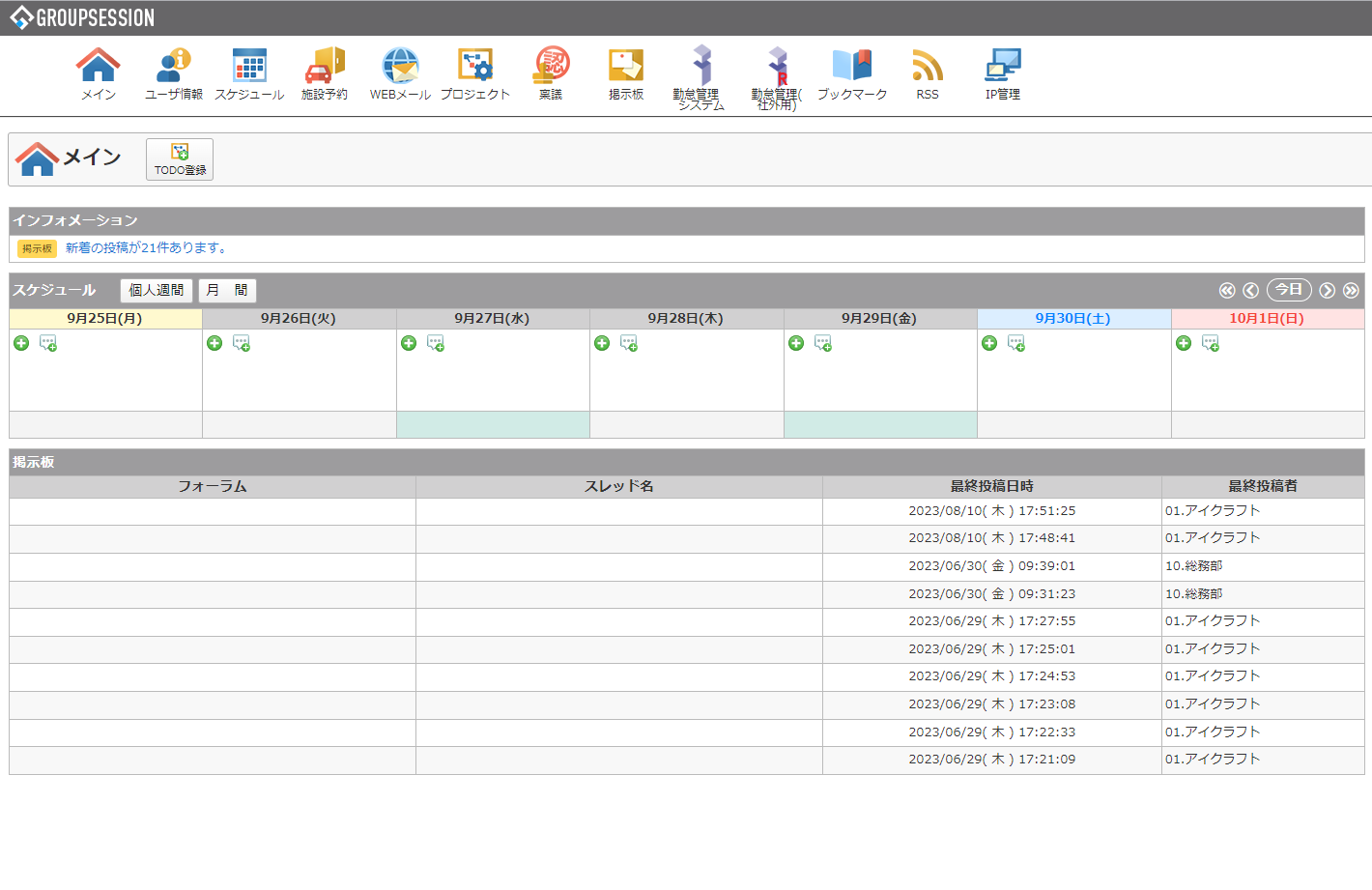Select row dated 2023/06/30 09:39:01

click(x=687, y=566)
